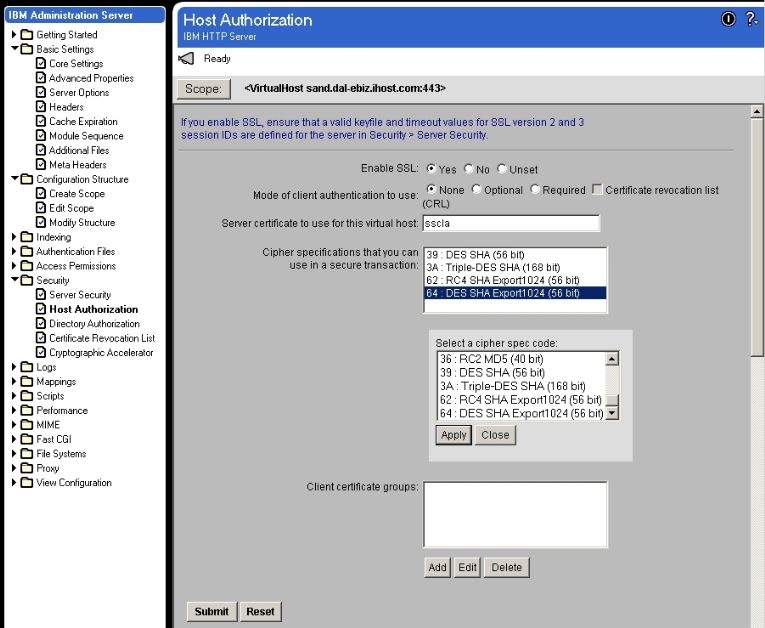Choose Optional client authentication mode
765x628 pixels.
click(476, 189)
